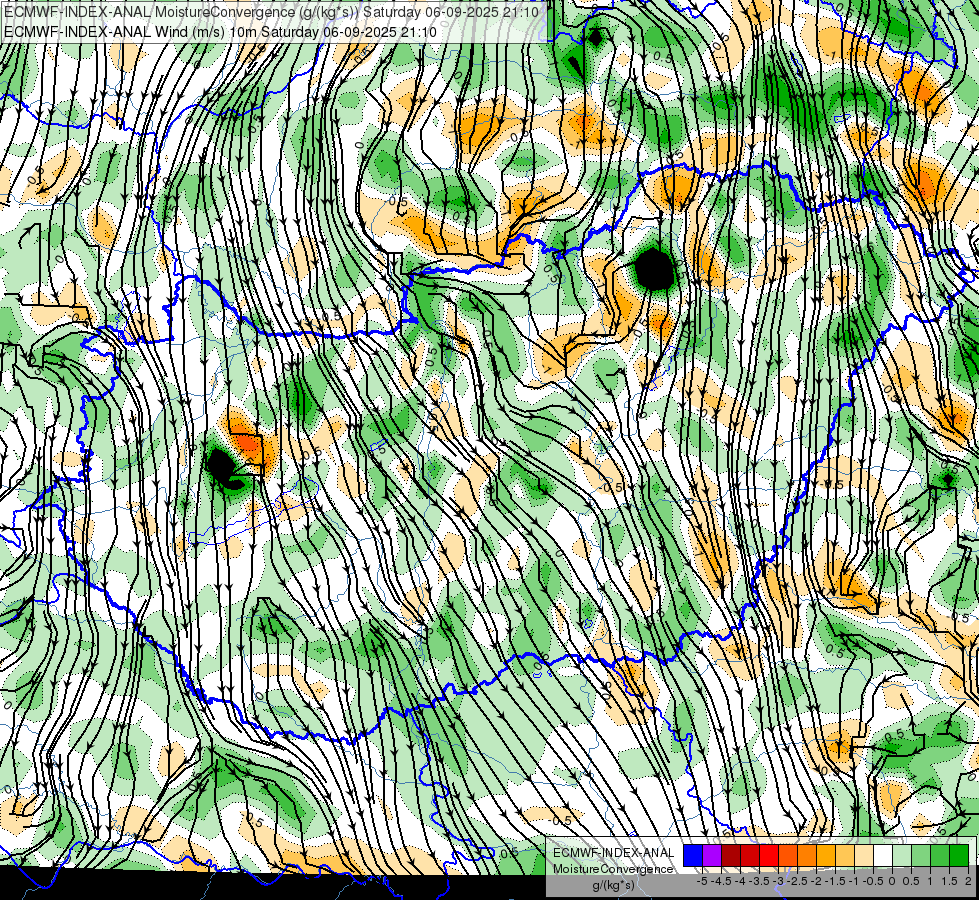Click the -0.5 legend scale value
This screenshot has height=900, width=979.
click(873, 881)
